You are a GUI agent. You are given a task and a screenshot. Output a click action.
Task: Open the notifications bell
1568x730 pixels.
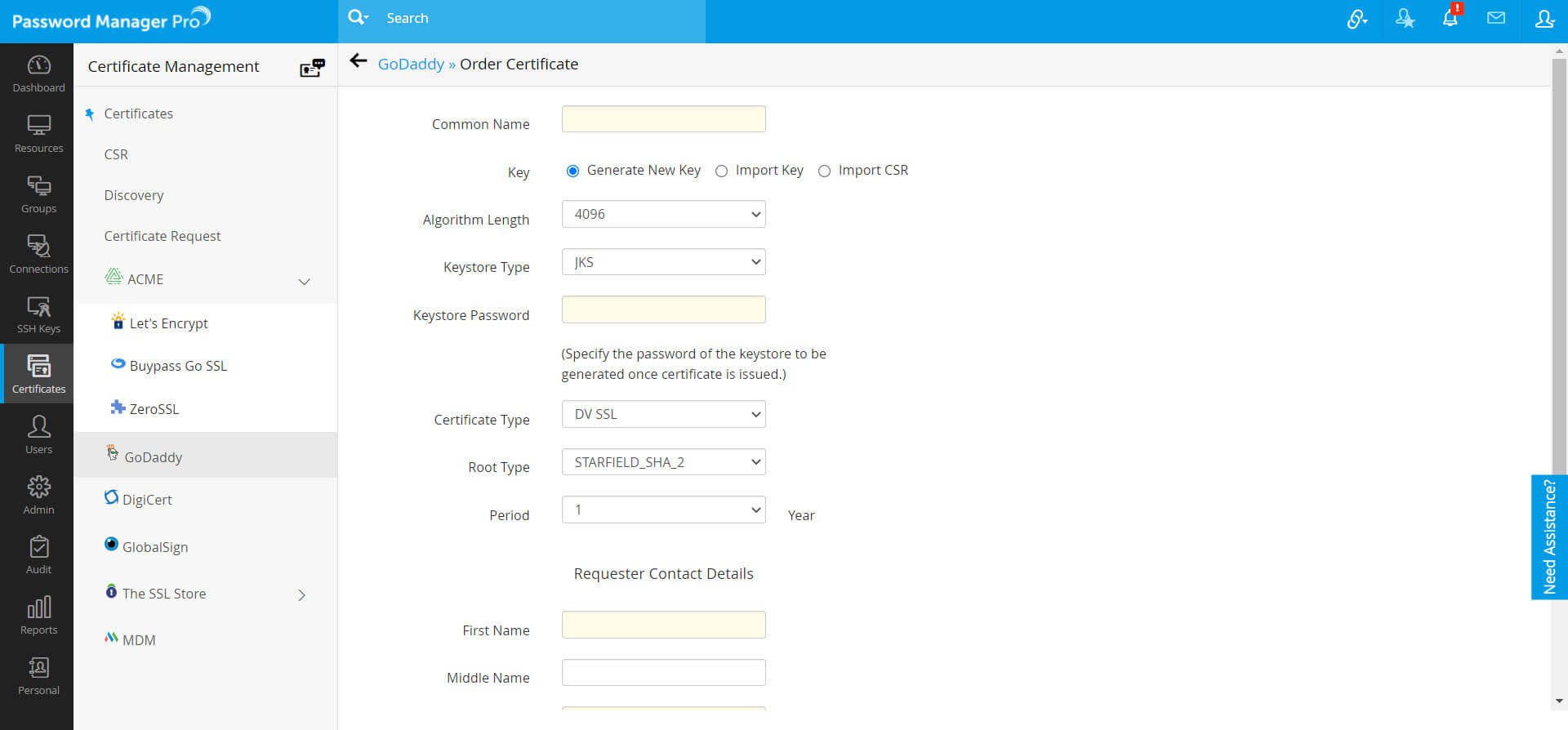(x=1450, y=18)
